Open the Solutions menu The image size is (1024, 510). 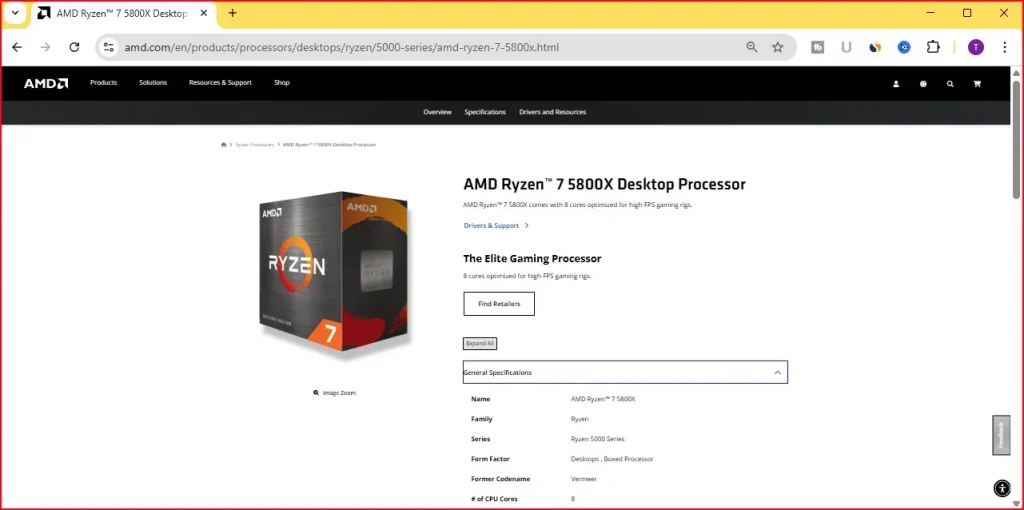[x=153, y=83]
